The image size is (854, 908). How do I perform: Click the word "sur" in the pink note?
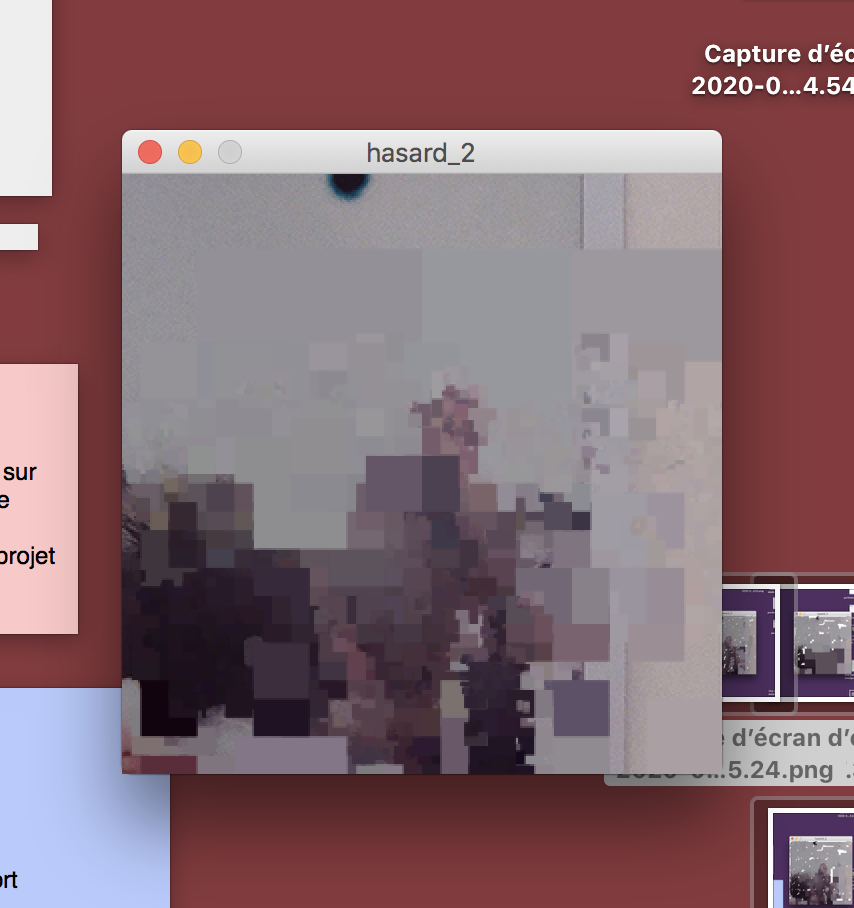pos(20,471)
